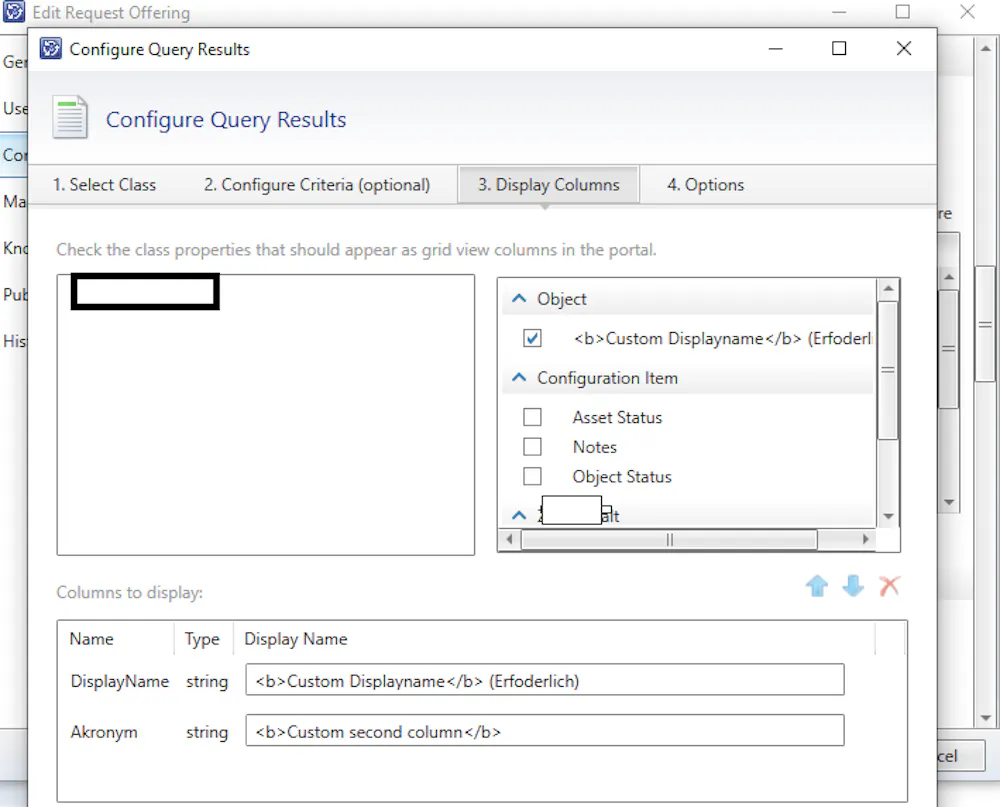Switch to the 4. Options tab
Image resolution: width=1000 pixels, height=807 pixels.
point(705,185)
